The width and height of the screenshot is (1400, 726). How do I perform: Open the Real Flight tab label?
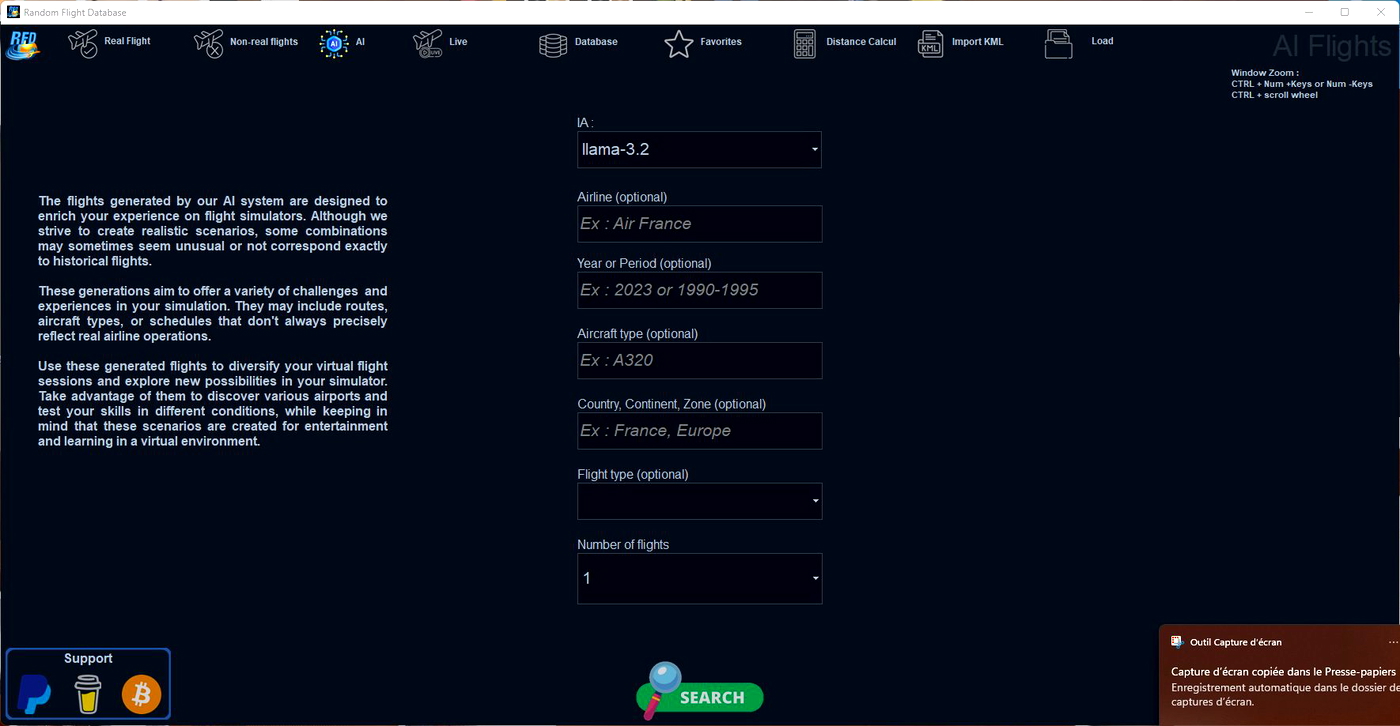tap(127, 42)
